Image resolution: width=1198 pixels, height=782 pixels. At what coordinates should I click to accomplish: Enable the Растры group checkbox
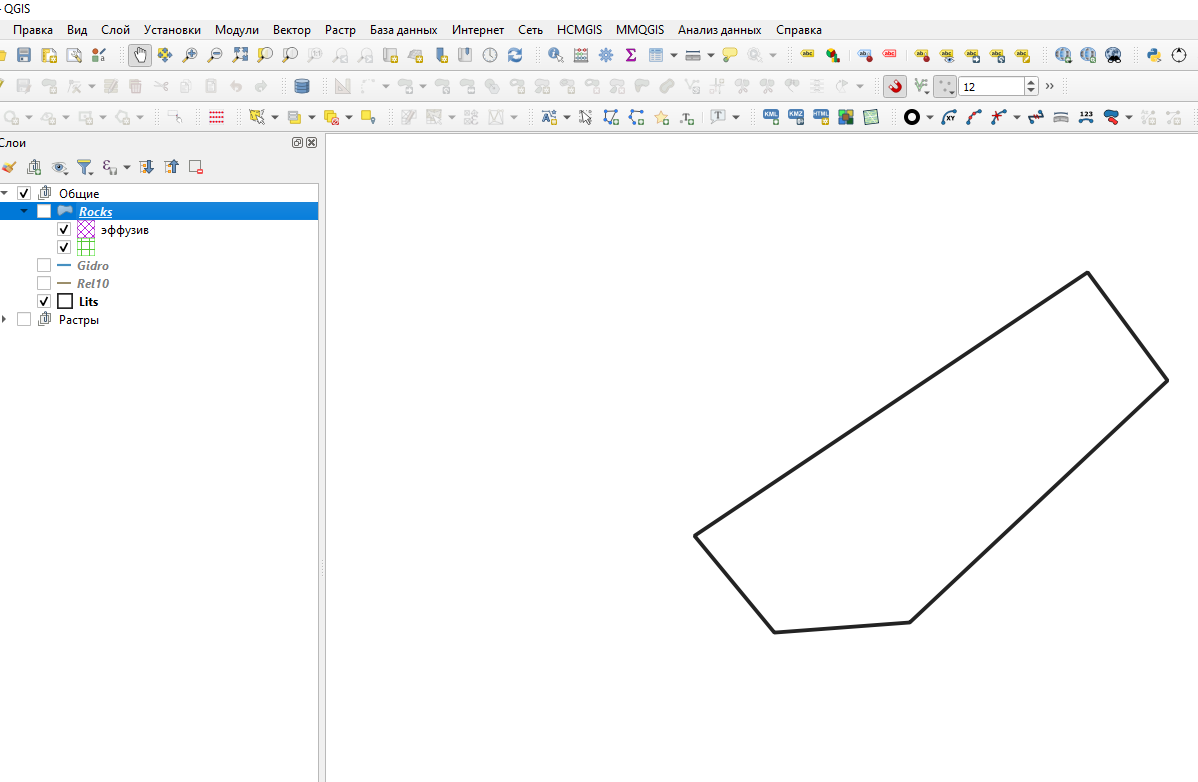24,319
